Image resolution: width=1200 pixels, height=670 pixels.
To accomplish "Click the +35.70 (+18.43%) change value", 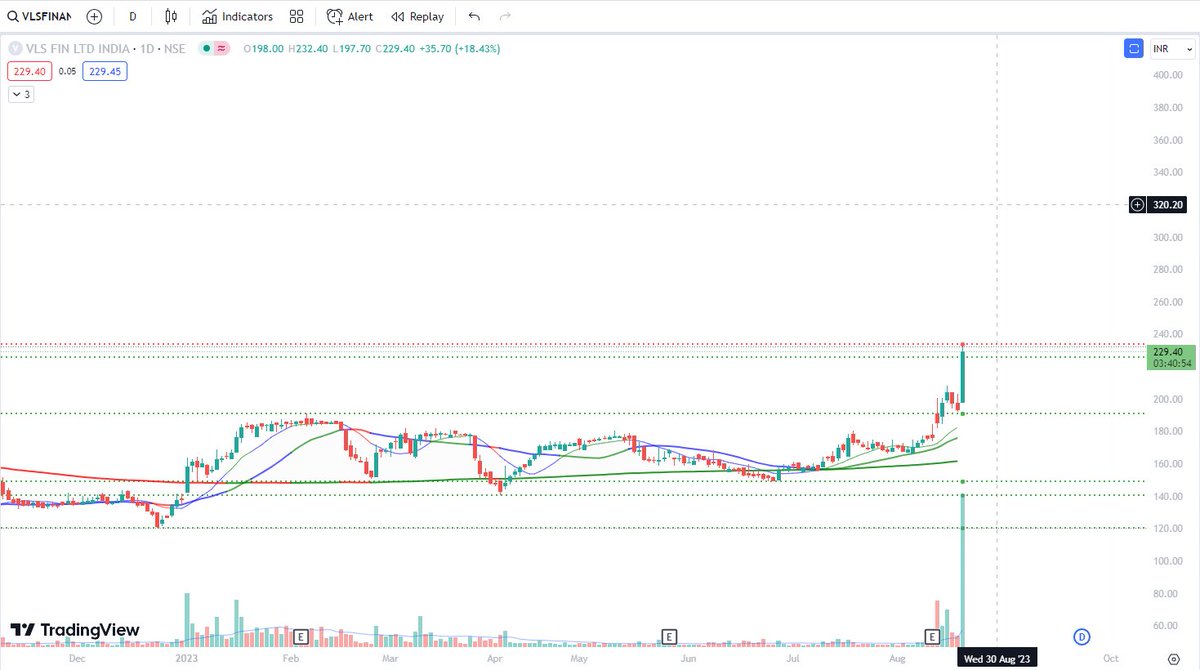I will pos(462,48).
